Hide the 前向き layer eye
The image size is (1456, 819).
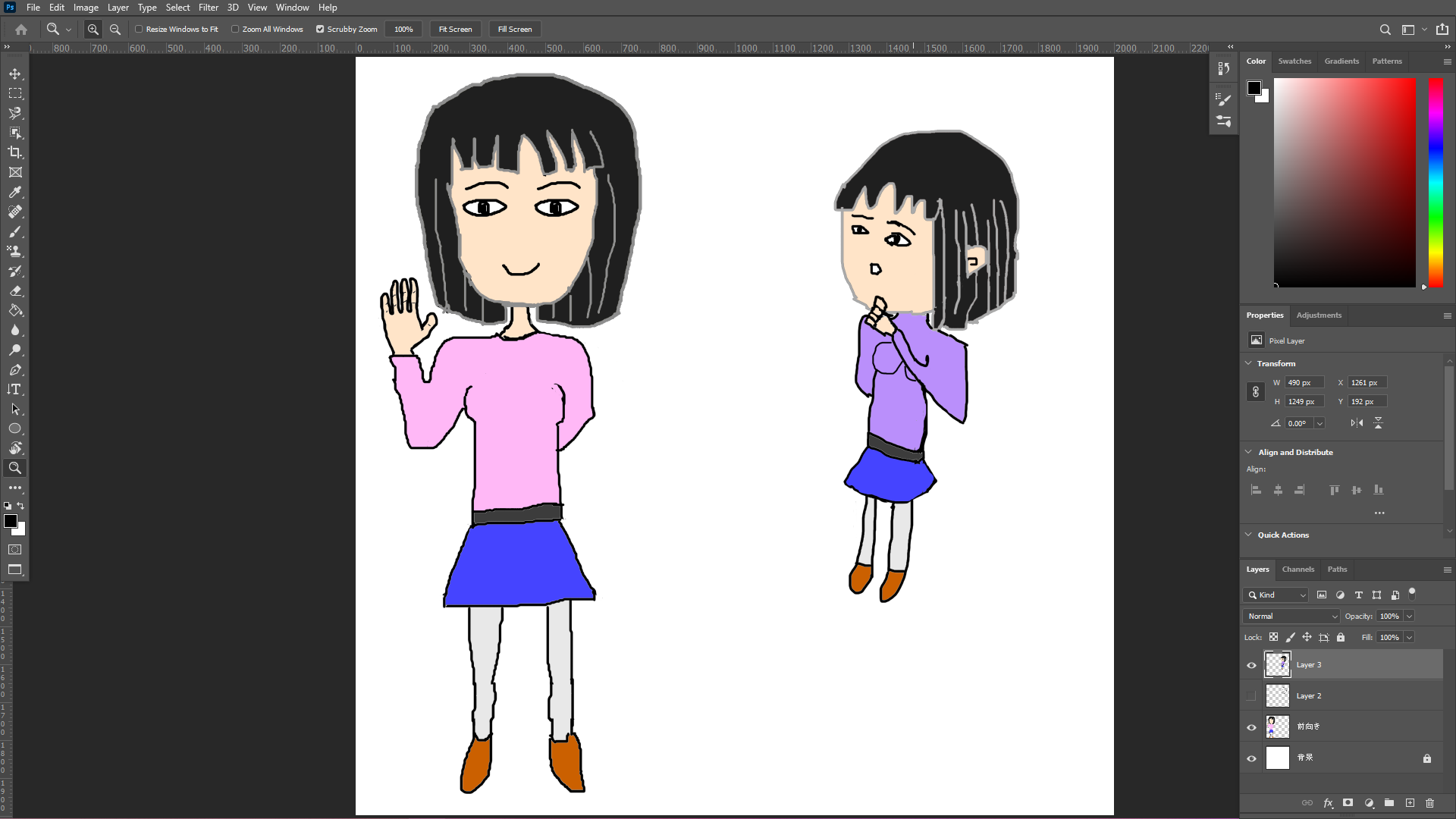1251,727
